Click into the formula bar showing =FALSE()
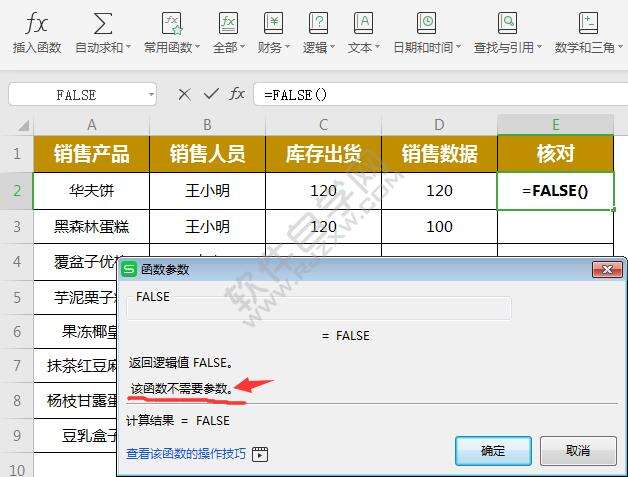The height and width of the screenshot is (477, 628). tap(441, 95)
